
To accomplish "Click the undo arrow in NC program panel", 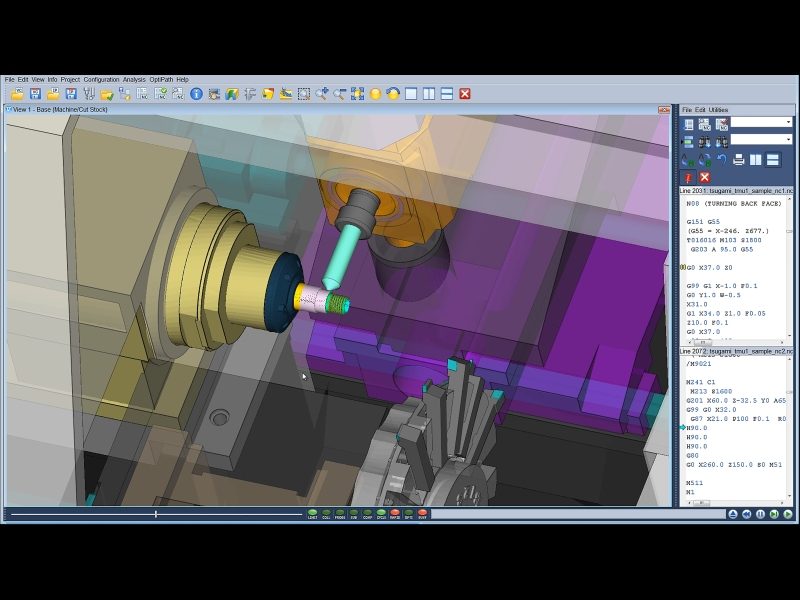I will click(721, 160).
